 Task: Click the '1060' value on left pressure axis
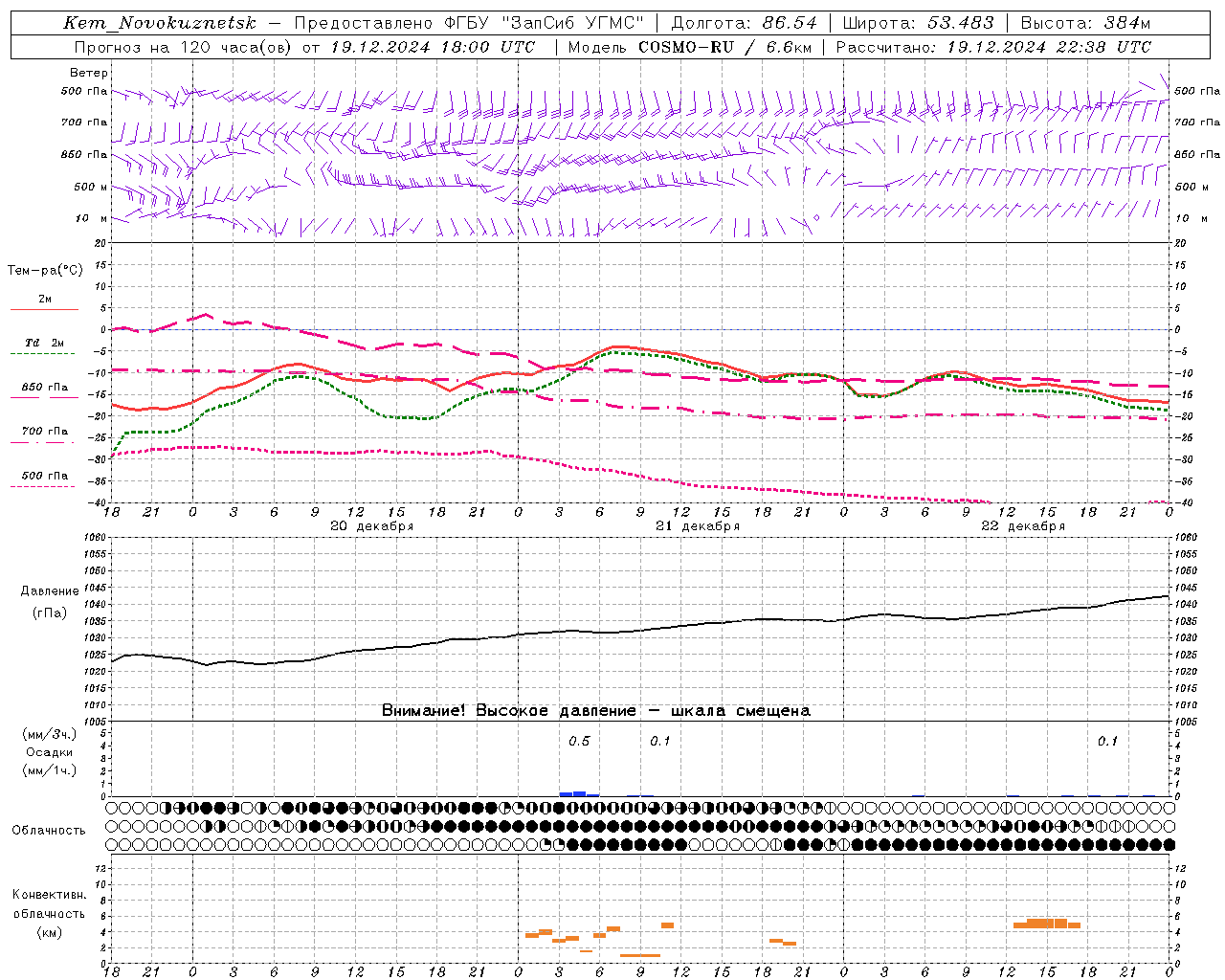pyautogui.click(x=95, y=538)
